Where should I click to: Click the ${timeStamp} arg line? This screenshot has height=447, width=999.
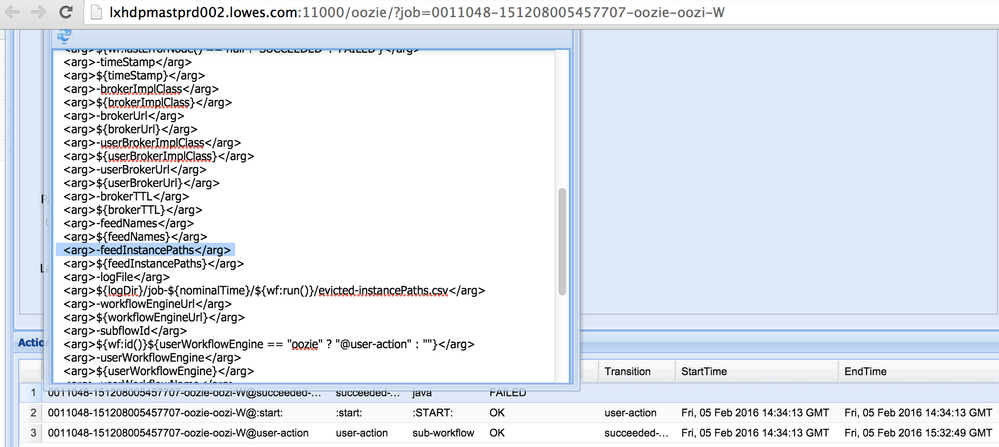135,76
